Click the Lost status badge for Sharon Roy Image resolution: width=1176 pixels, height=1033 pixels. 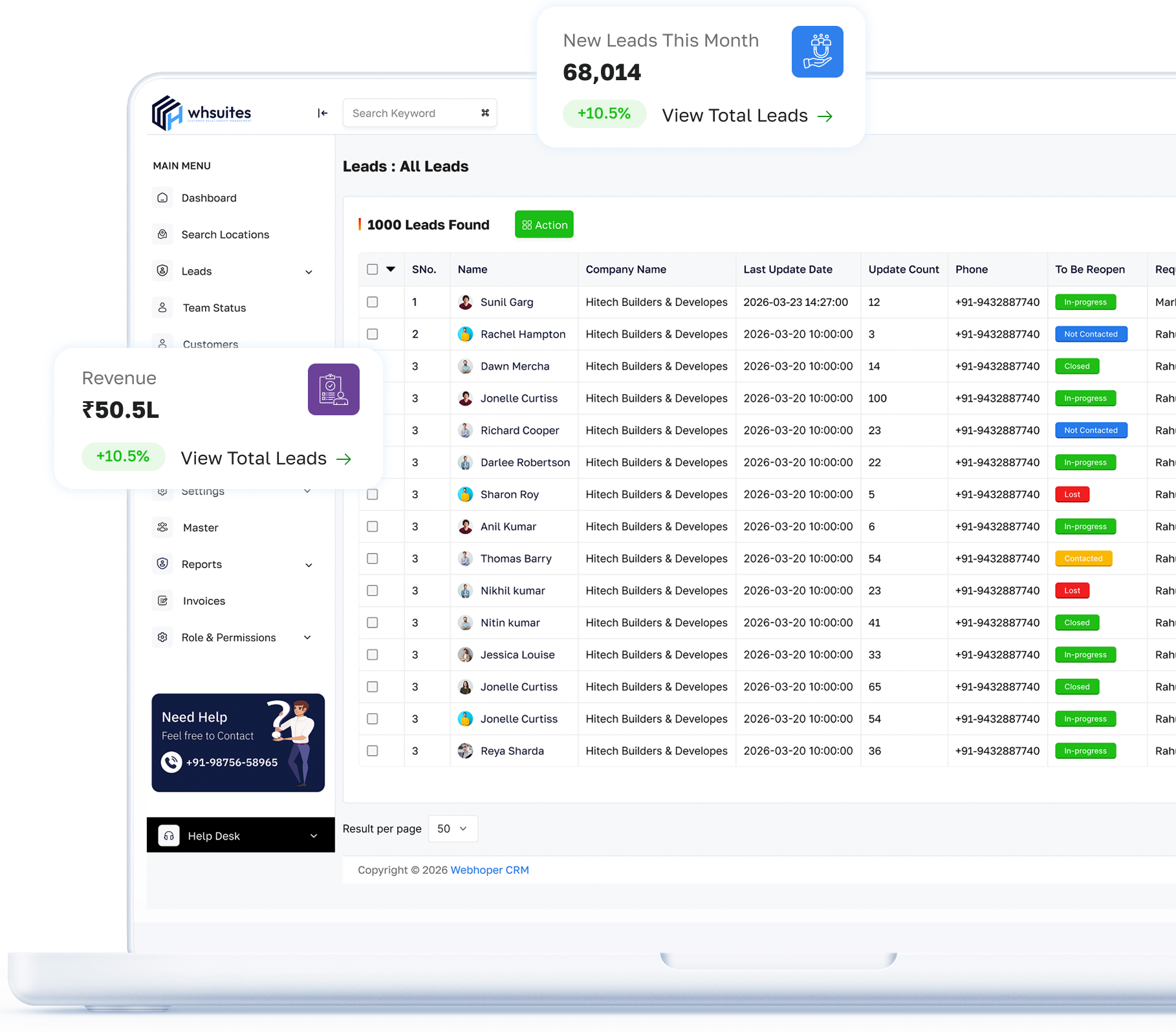coord(1073,495)
